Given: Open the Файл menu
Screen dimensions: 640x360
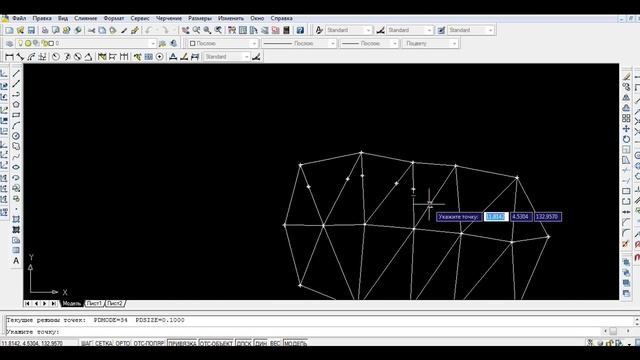Looking at the screenshot, I should pyautogui.click(x=19, y=18).
